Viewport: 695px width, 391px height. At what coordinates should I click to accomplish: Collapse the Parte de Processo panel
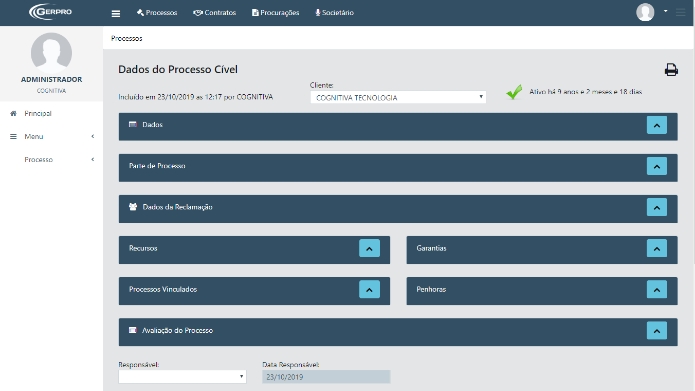[657, 167]
